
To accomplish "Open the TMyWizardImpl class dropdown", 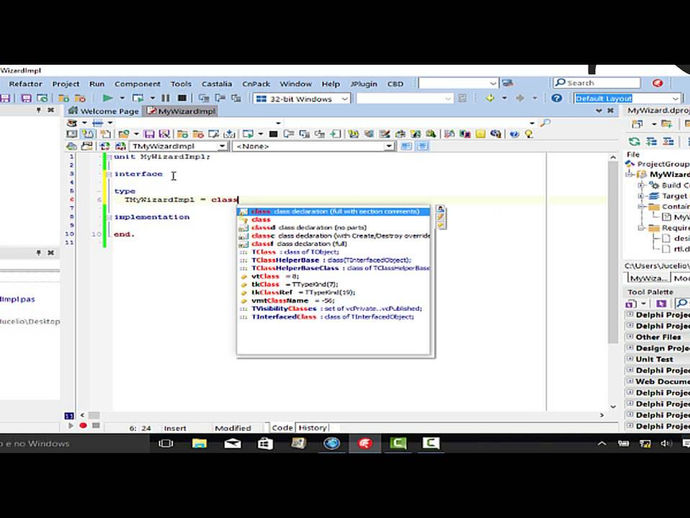I will 222,146.
